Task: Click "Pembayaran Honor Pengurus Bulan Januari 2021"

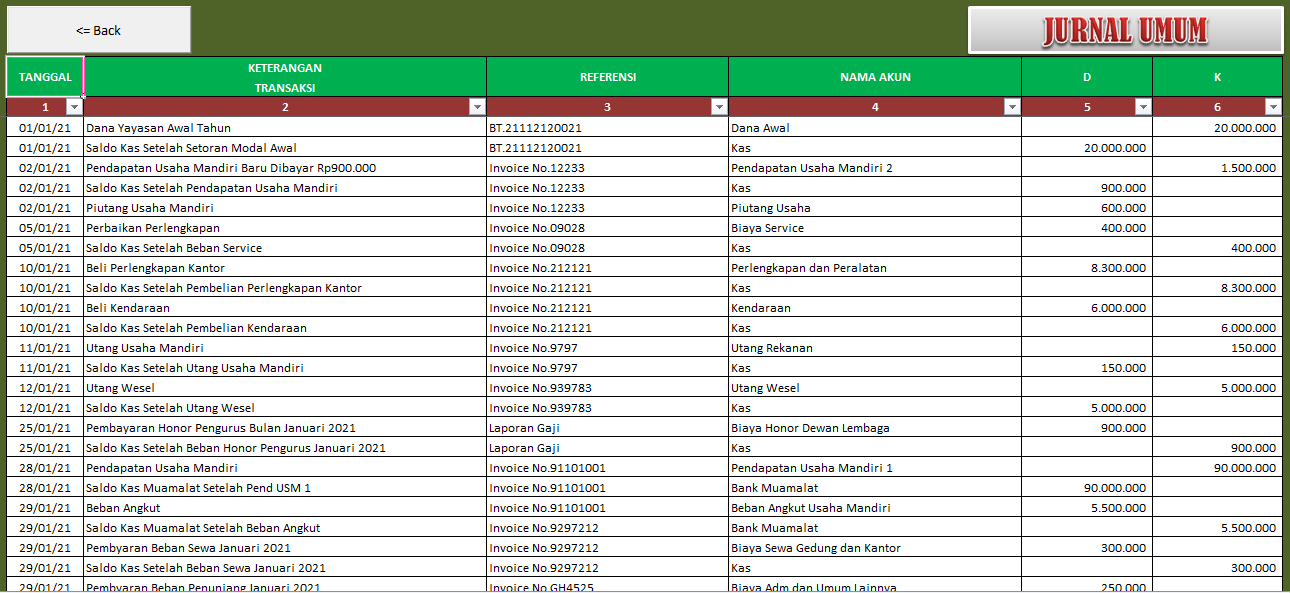Action: 285,428
